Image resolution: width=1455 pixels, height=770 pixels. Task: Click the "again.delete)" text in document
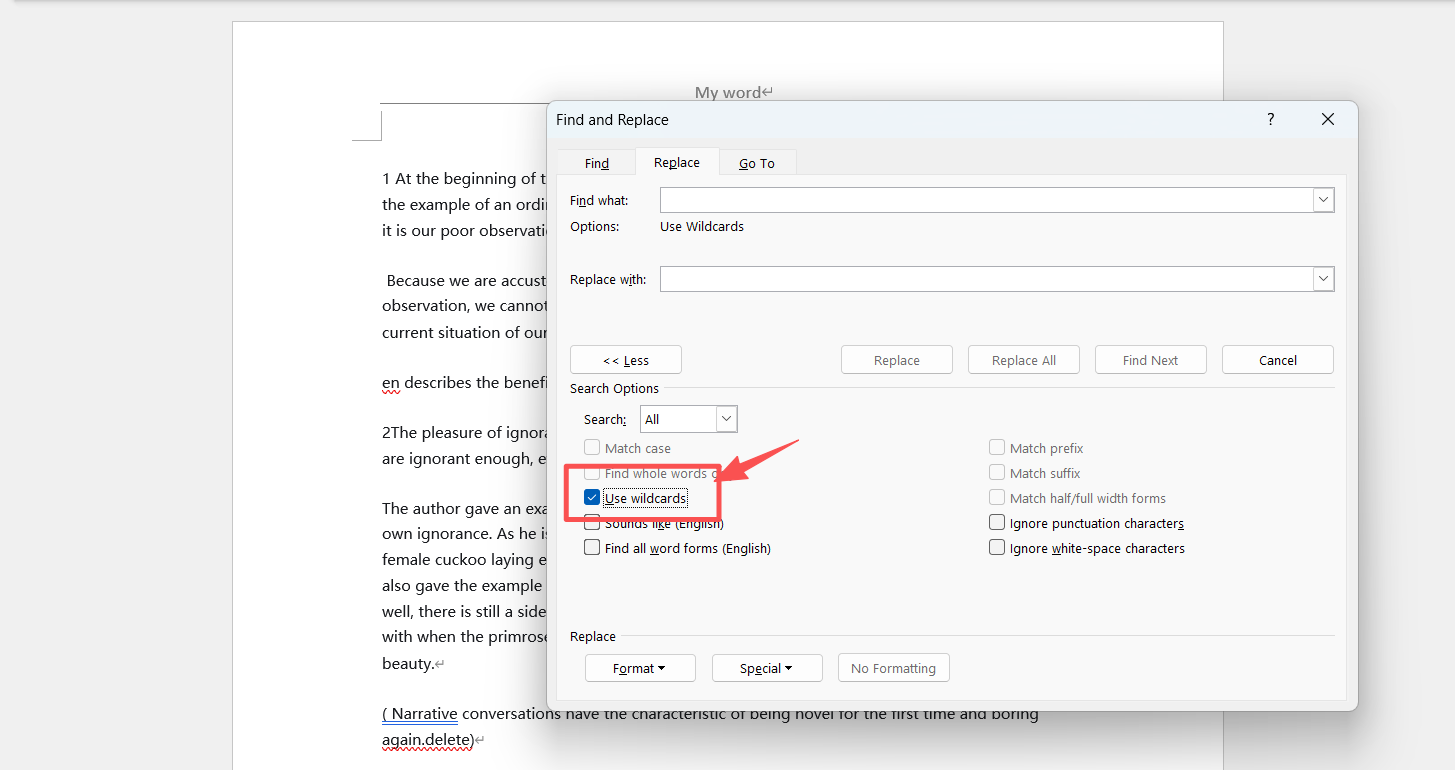point(428,740)
